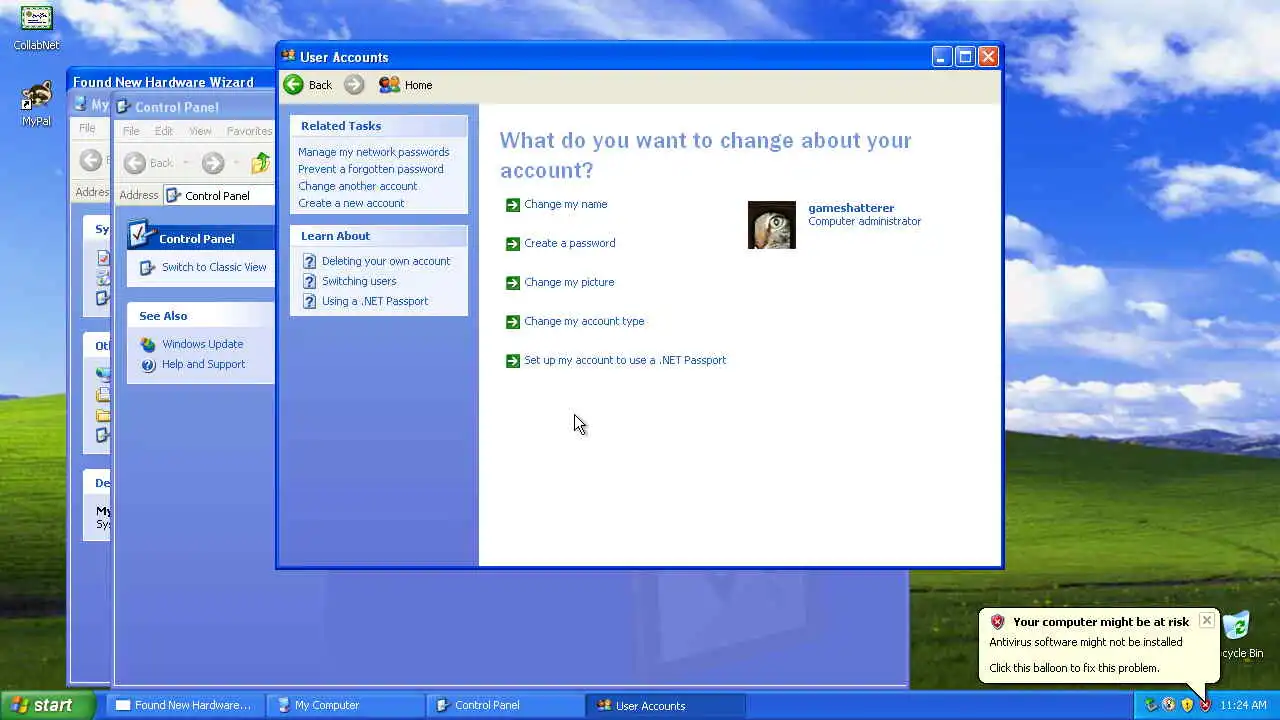Click Back arrow in Control Panel window
1280x720 pixels.
pos(135,163)
